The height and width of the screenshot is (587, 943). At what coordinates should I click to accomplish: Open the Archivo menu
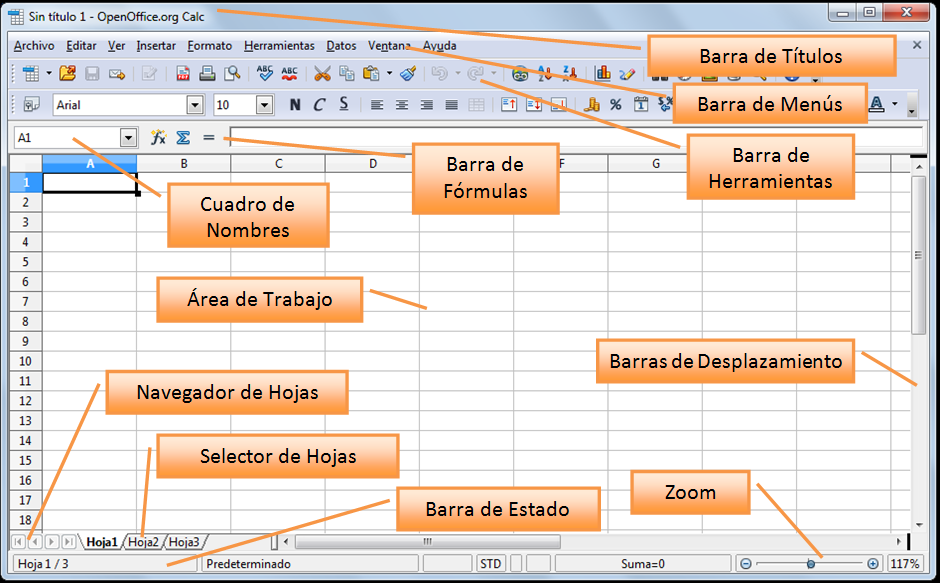click(34, 46)
